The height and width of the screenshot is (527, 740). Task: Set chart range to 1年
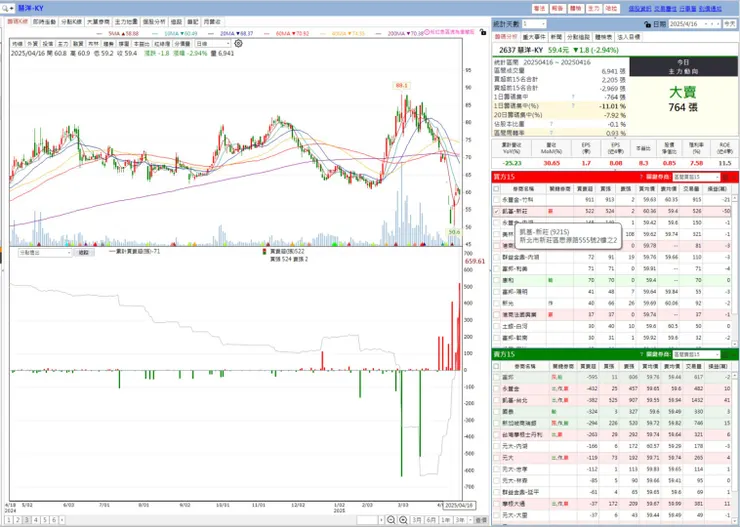click(446, 520)
